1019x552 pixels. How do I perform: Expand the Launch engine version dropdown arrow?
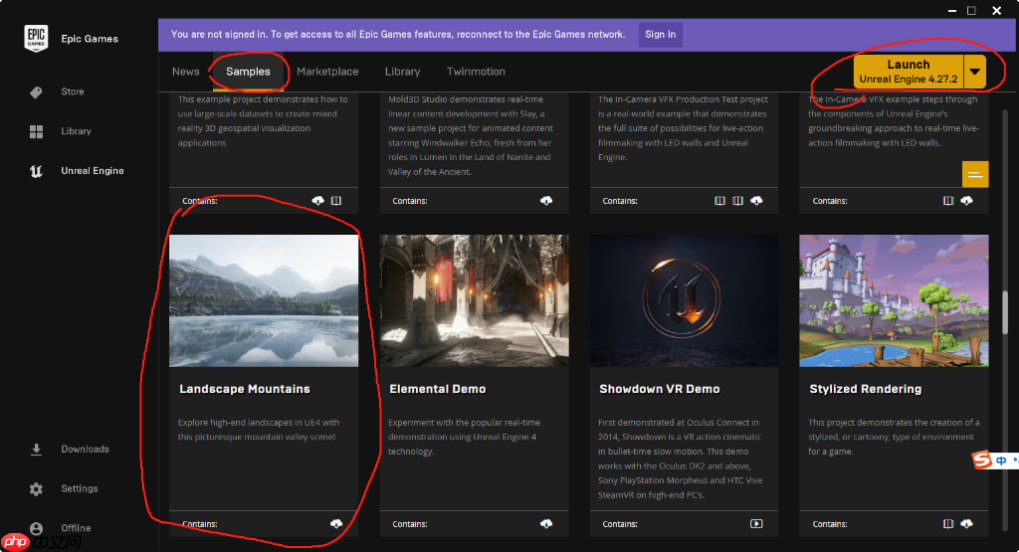(975, 71)
